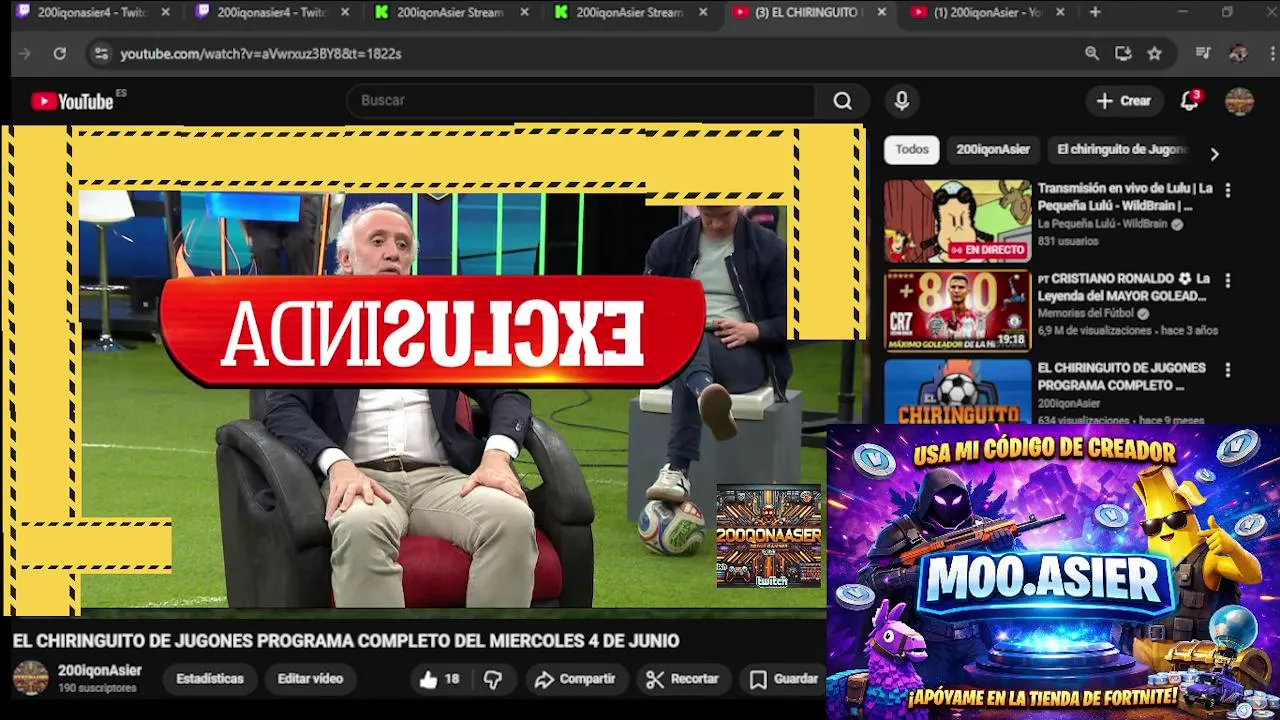Screen dimensions: 1280x720
Task: Open options menu for Cristiano Ronaldo video
Action: coord(1228,280)
